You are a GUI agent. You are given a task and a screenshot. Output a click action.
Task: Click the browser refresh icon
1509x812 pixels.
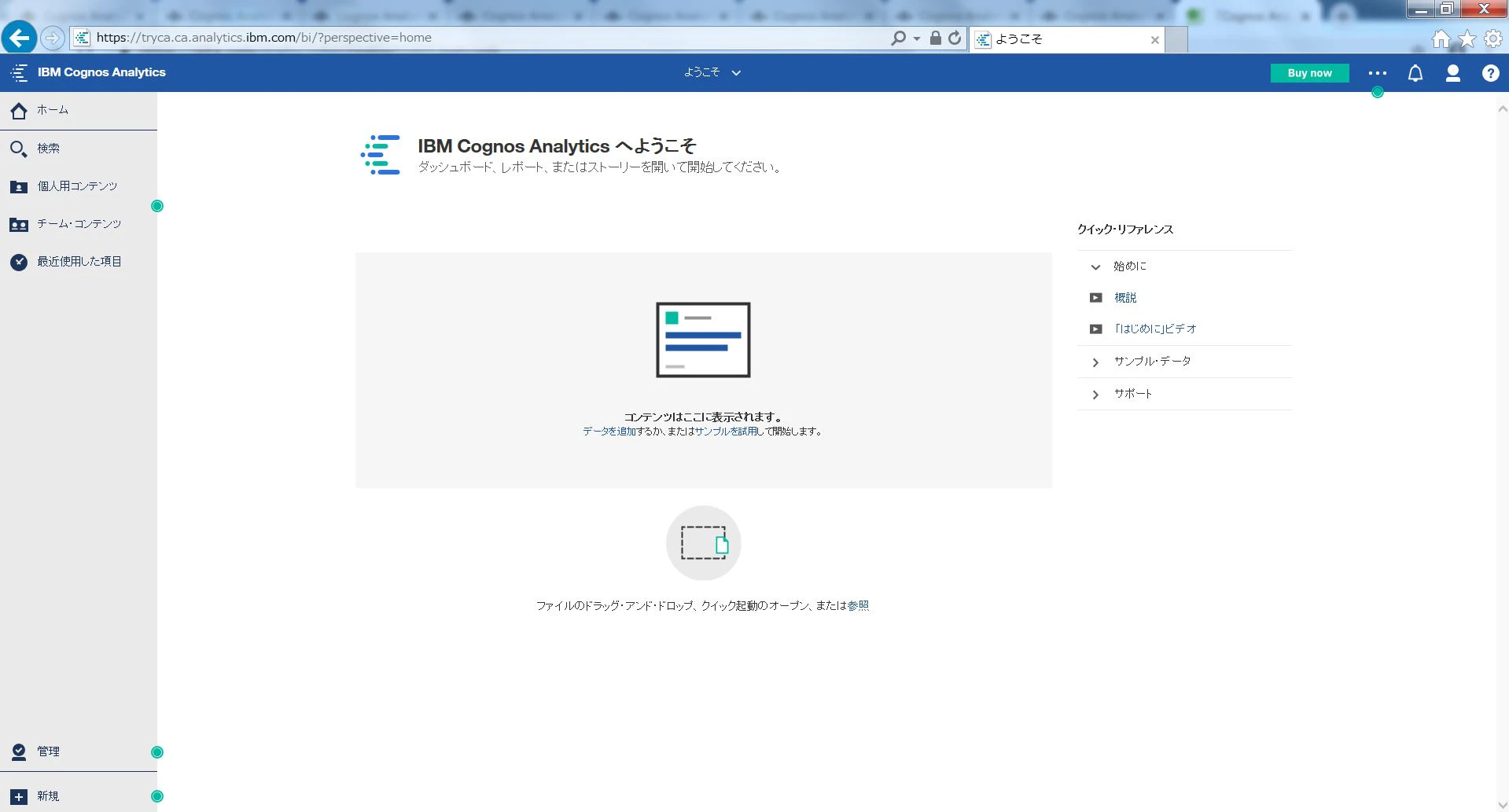(x=955, y=38)
